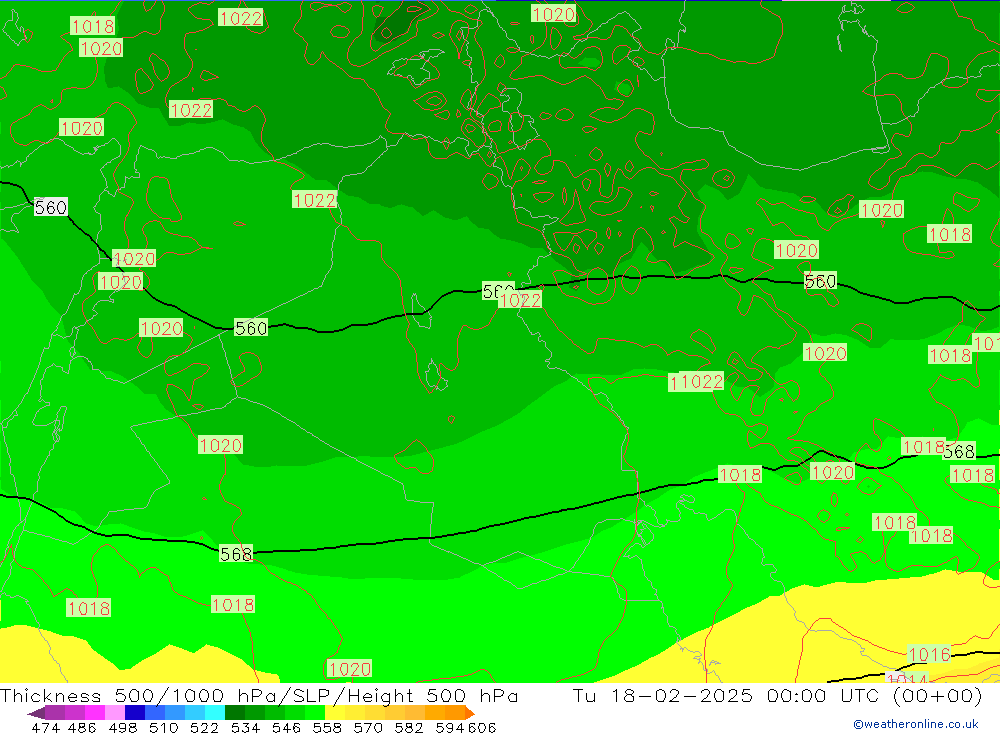Click the '522' legend value
The width and height of the screenshot is (1000, 733).
click(205, 727)
